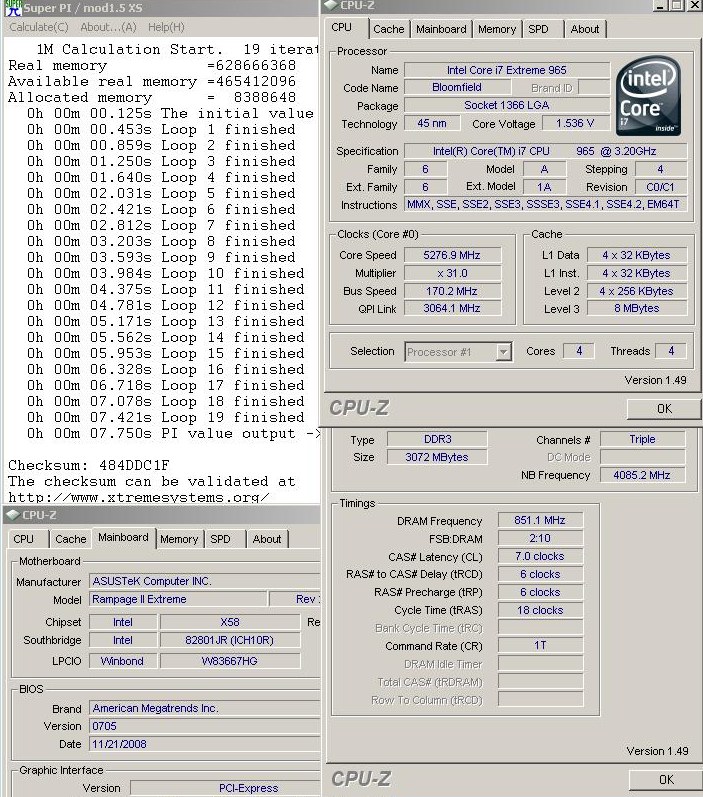Click the Multiplier value x 31.0
703x797 pixels.
(452, 273)
